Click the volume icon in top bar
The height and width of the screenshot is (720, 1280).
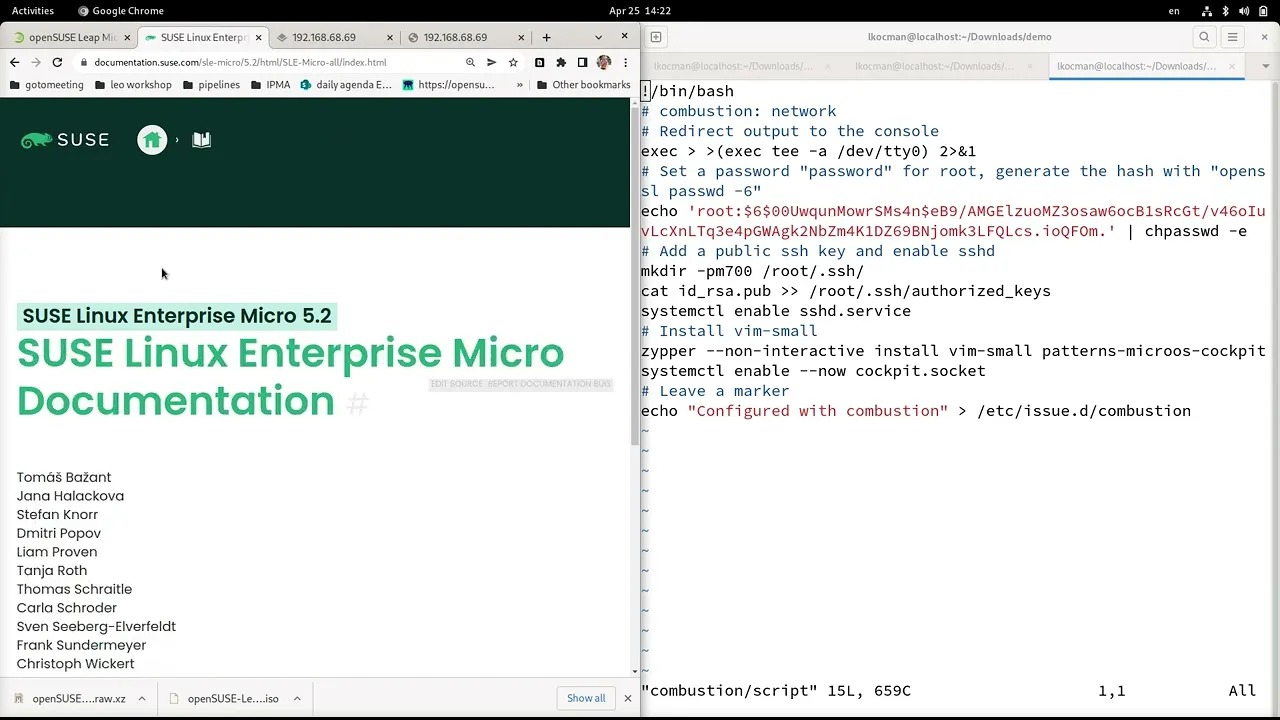[1243, 11]
